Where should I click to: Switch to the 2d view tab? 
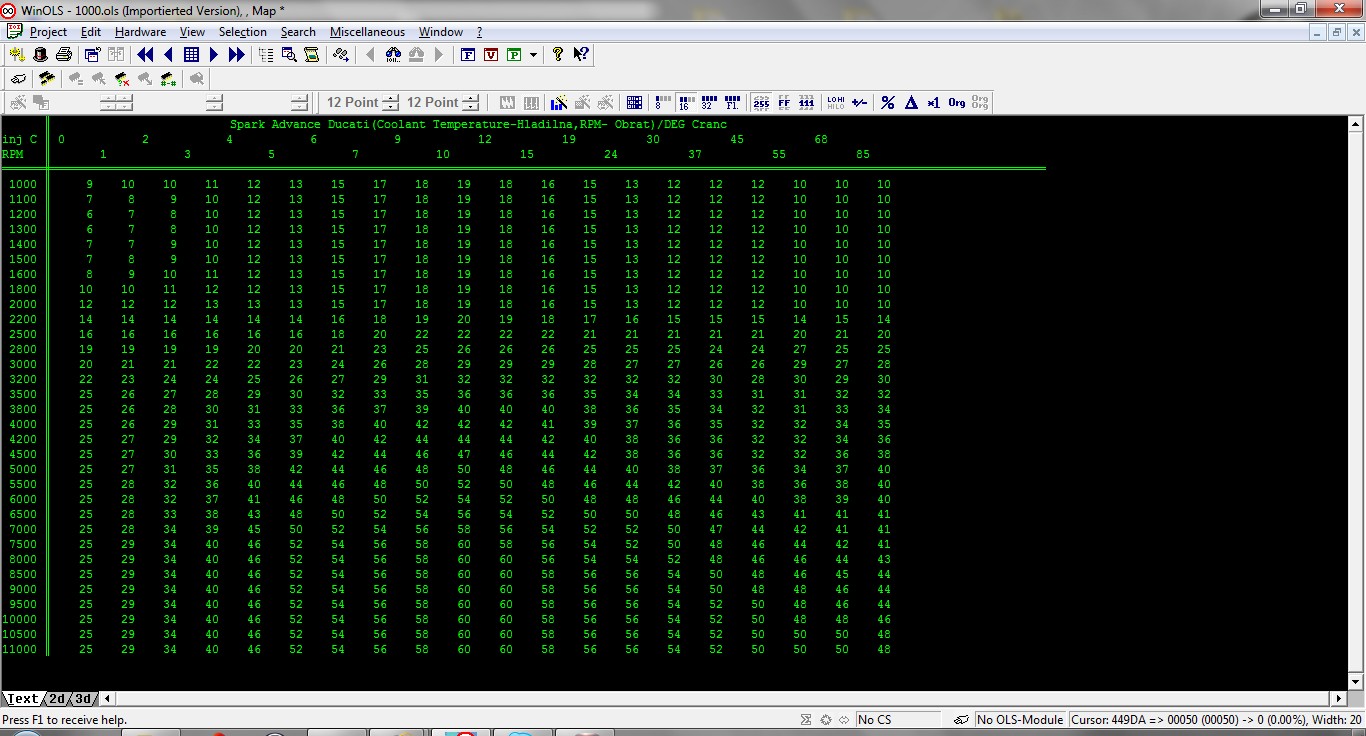click(x=57, y=699)
